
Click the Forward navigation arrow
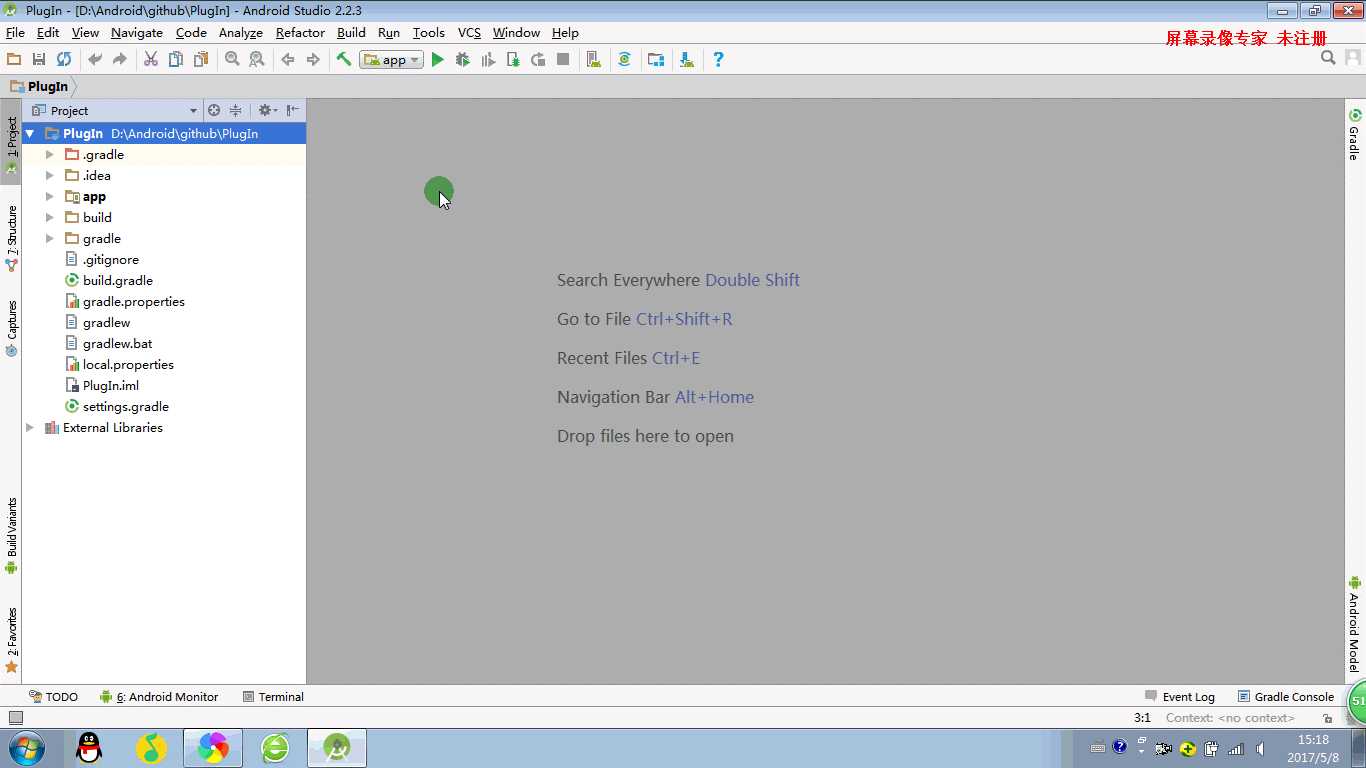click(x=313, y=59)
